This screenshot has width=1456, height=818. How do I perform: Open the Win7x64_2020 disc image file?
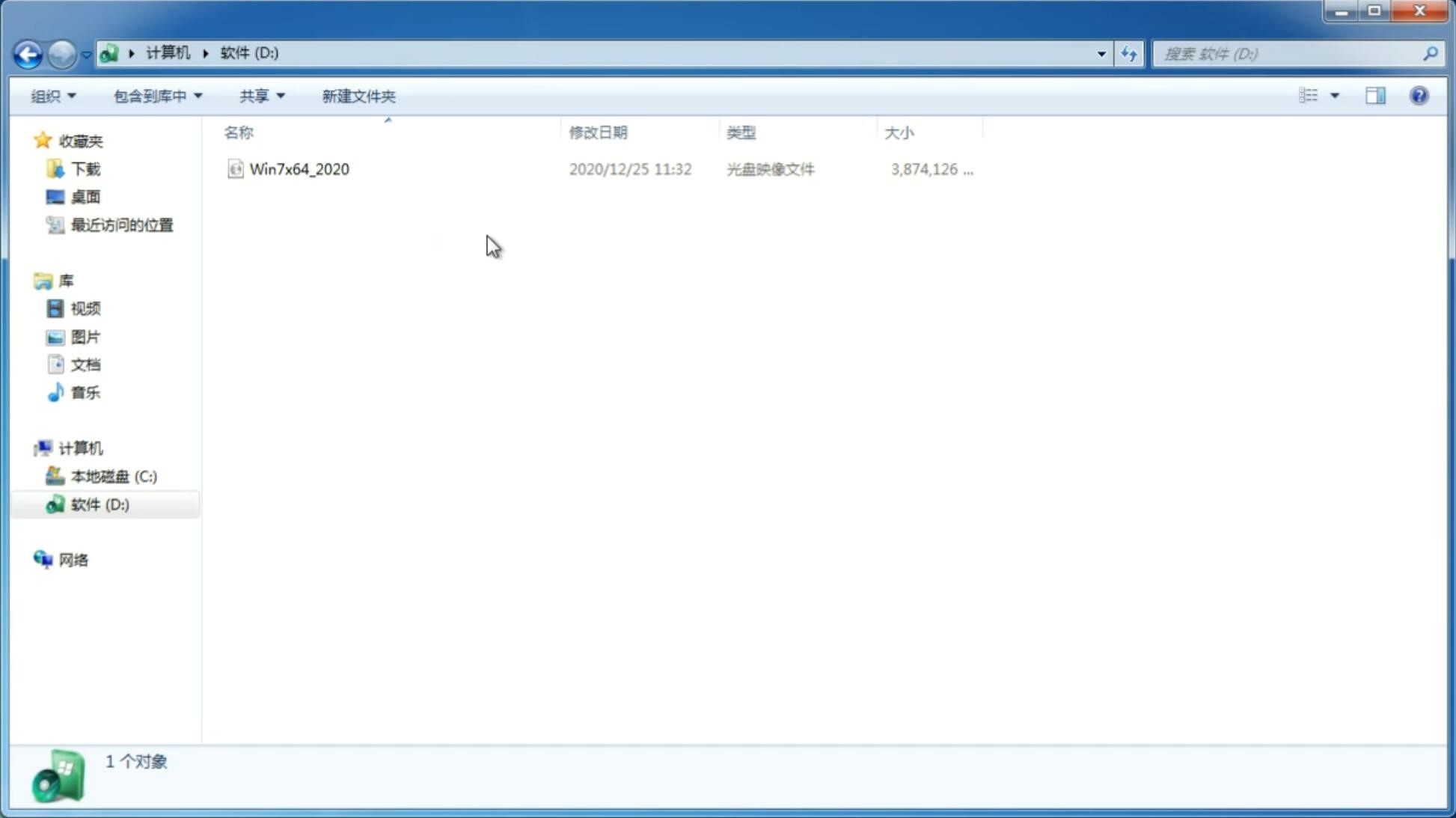298,168
